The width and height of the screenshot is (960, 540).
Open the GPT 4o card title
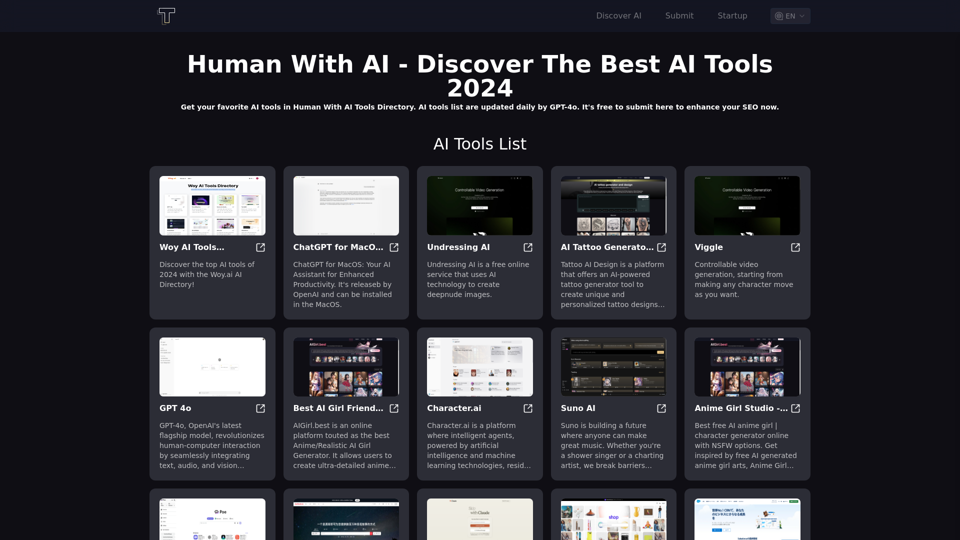click(175, 408)
